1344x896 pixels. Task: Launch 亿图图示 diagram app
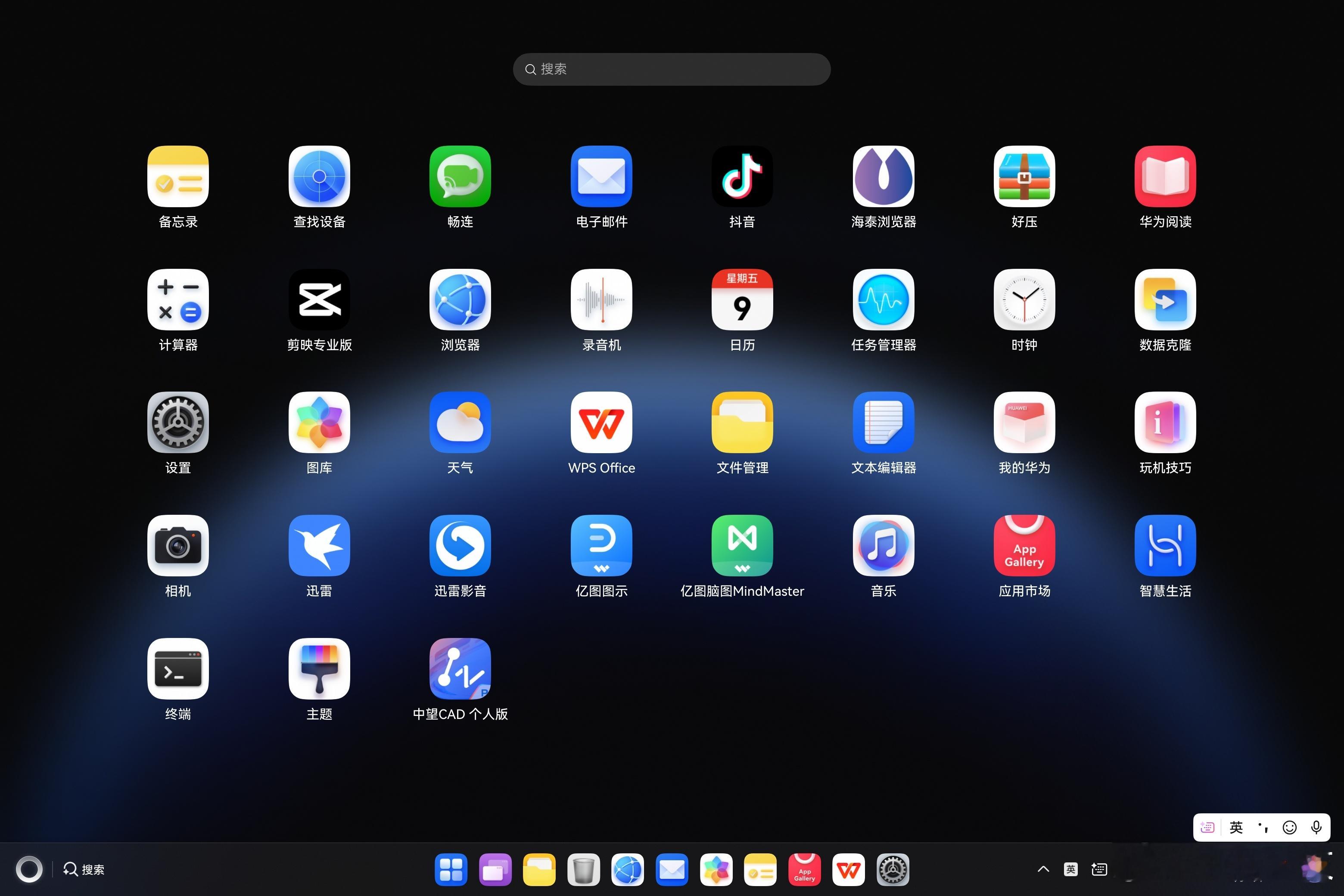click(601, 546)
